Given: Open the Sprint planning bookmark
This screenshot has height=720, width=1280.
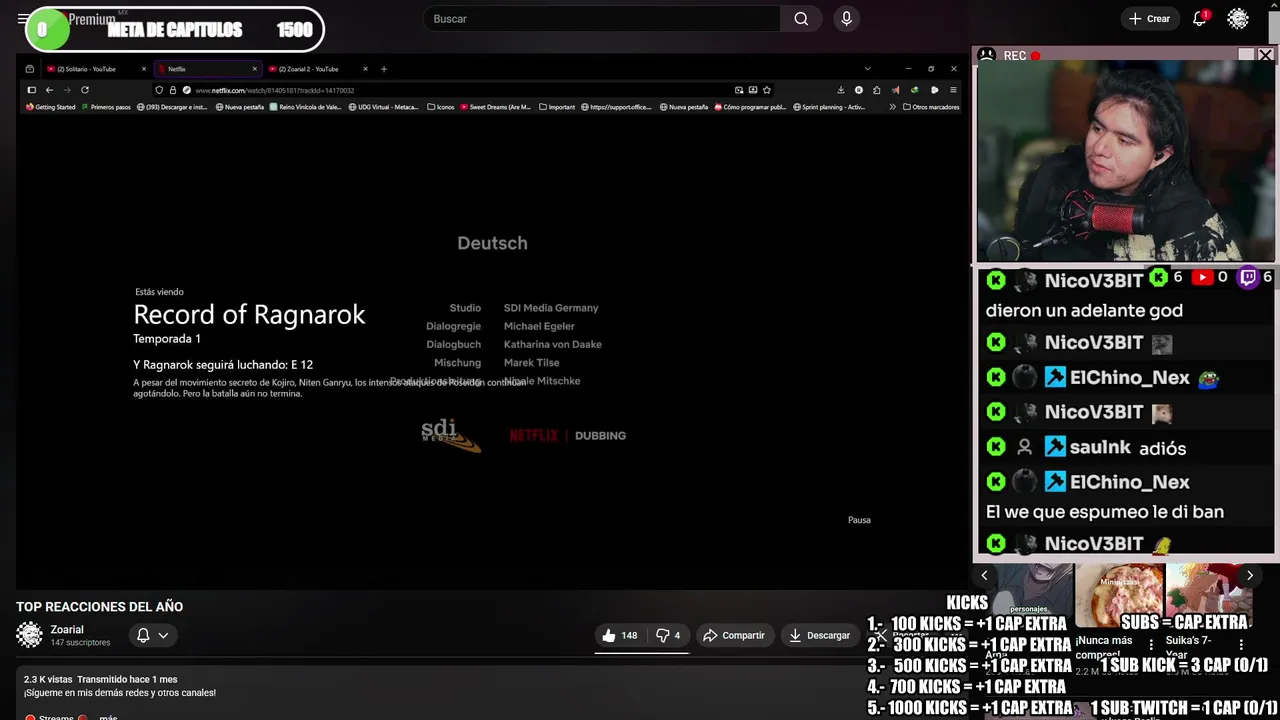Looking at the screenshot, I should pos(830,107).
